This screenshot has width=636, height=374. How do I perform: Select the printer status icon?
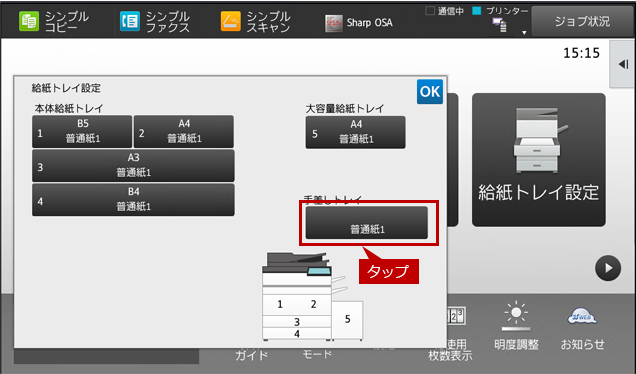point(500,25)
